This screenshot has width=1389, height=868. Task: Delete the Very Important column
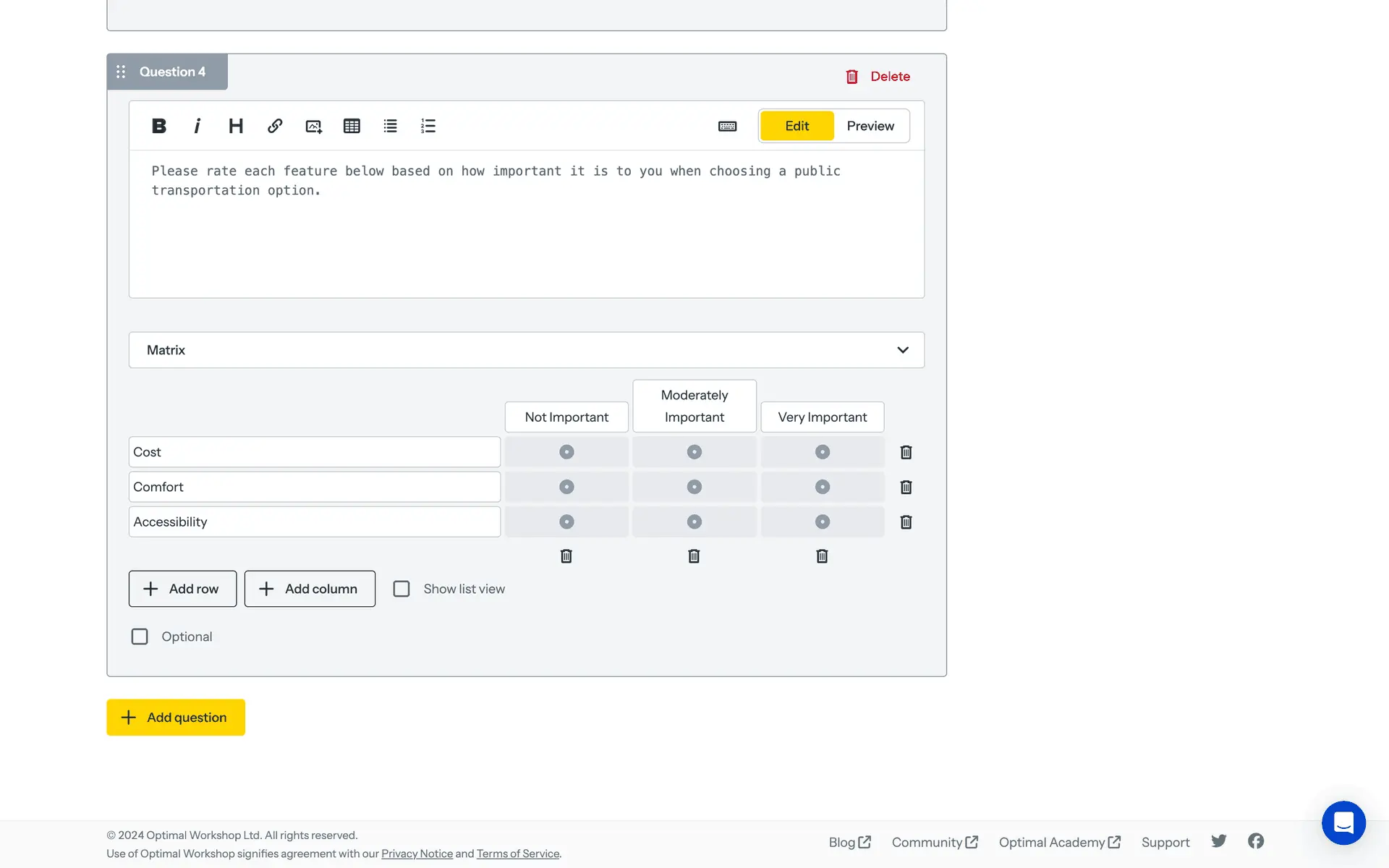[822, 556]
